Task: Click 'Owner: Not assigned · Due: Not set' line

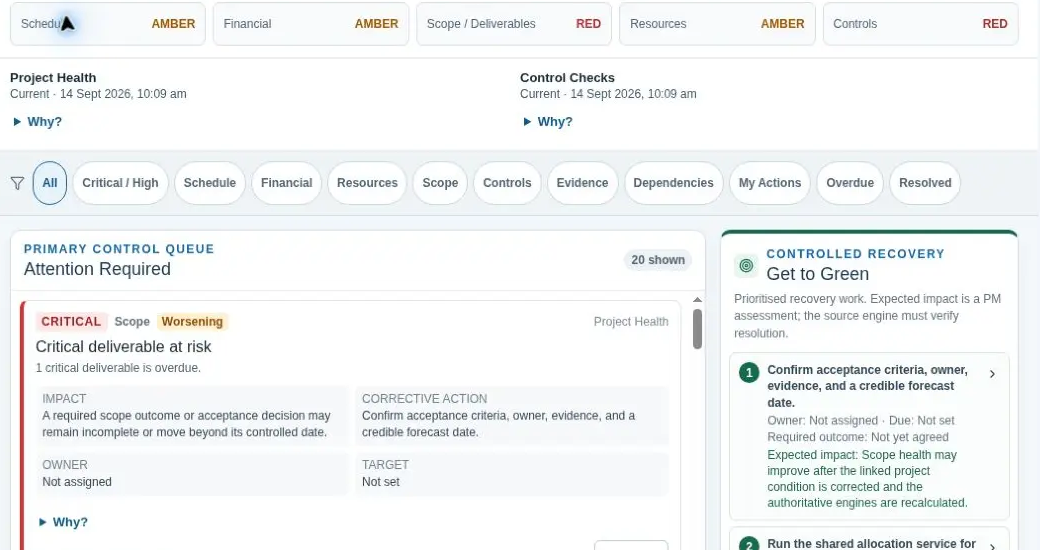Action: [861, 421]
